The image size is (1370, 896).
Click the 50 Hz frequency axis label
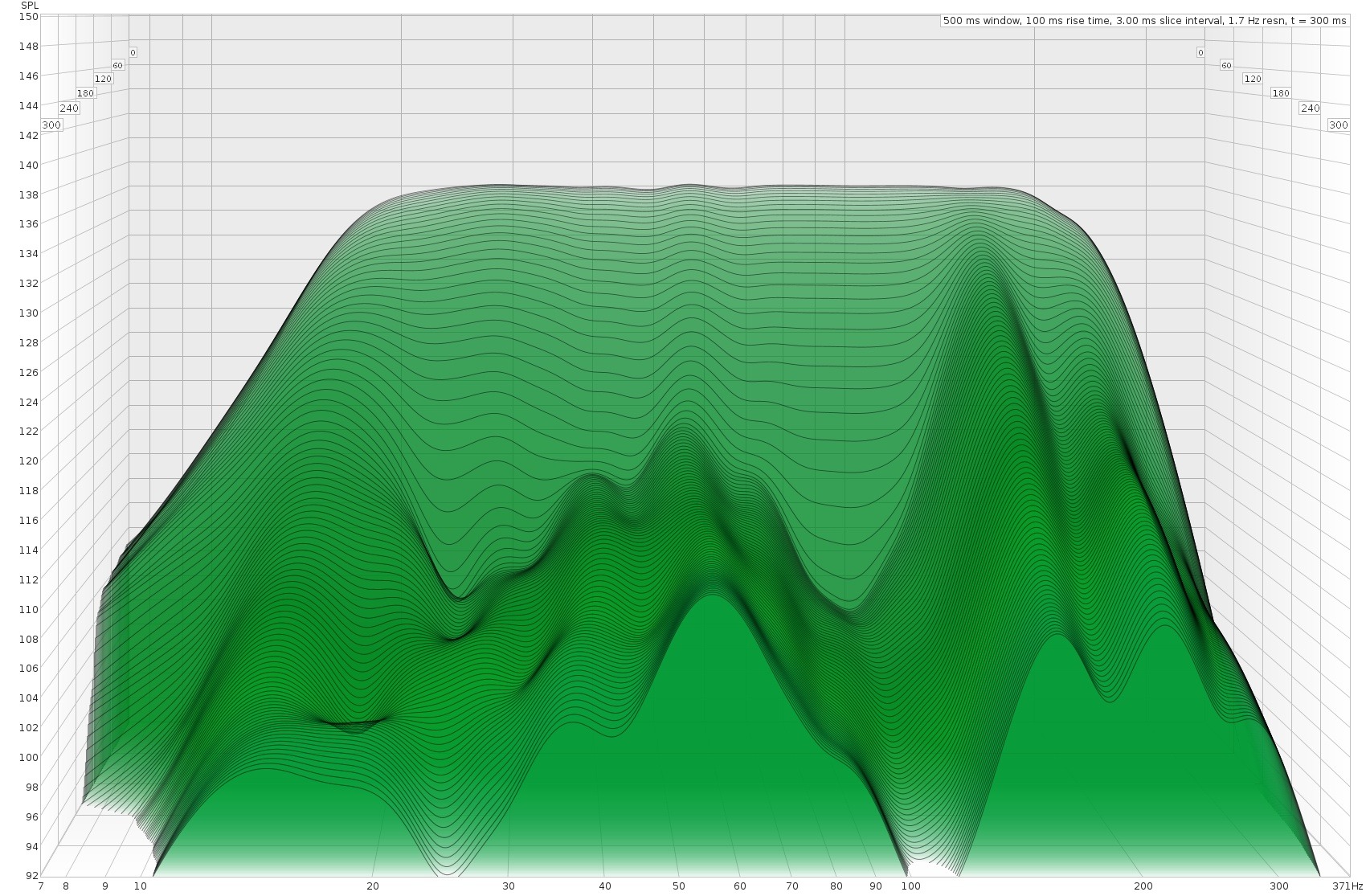[x=678, y=886]
